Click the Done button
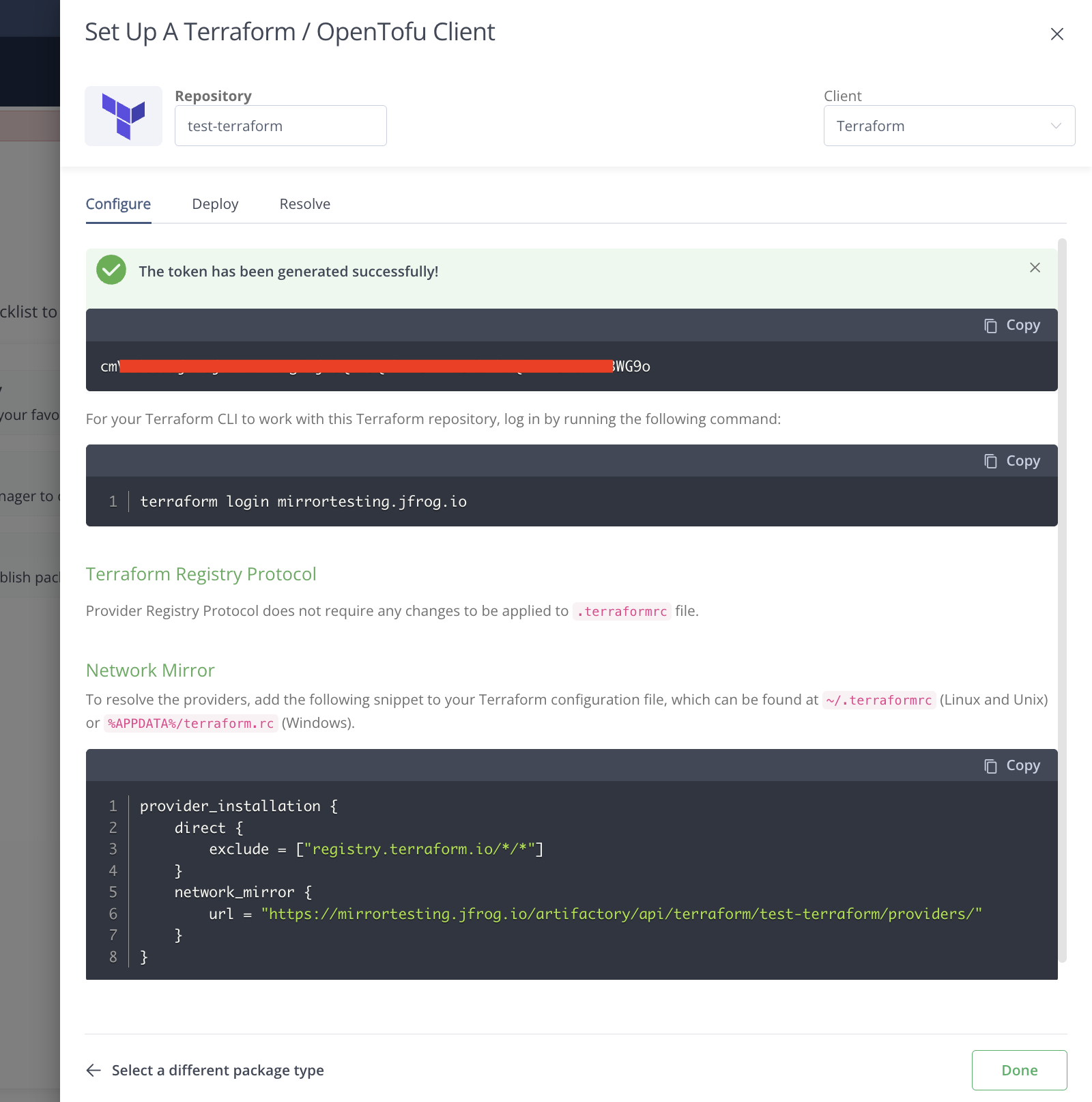The height and width of the screenshot is (1102, 1092). [1019, 1070]
